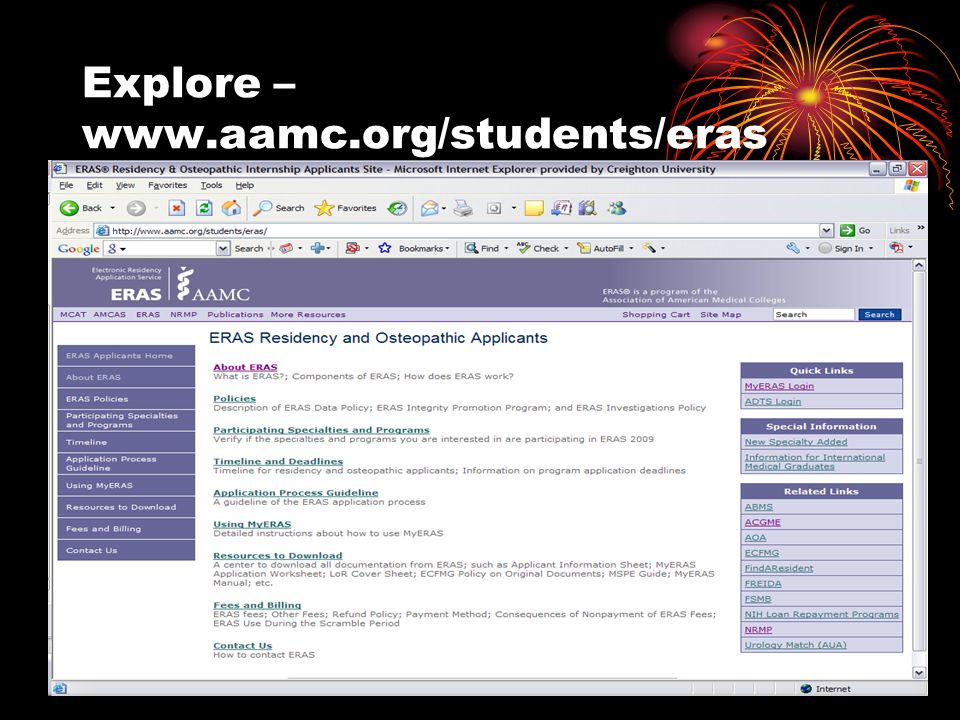Open the Messenger people icon
This screenshot has height=720, width=960.
[617, 208]
